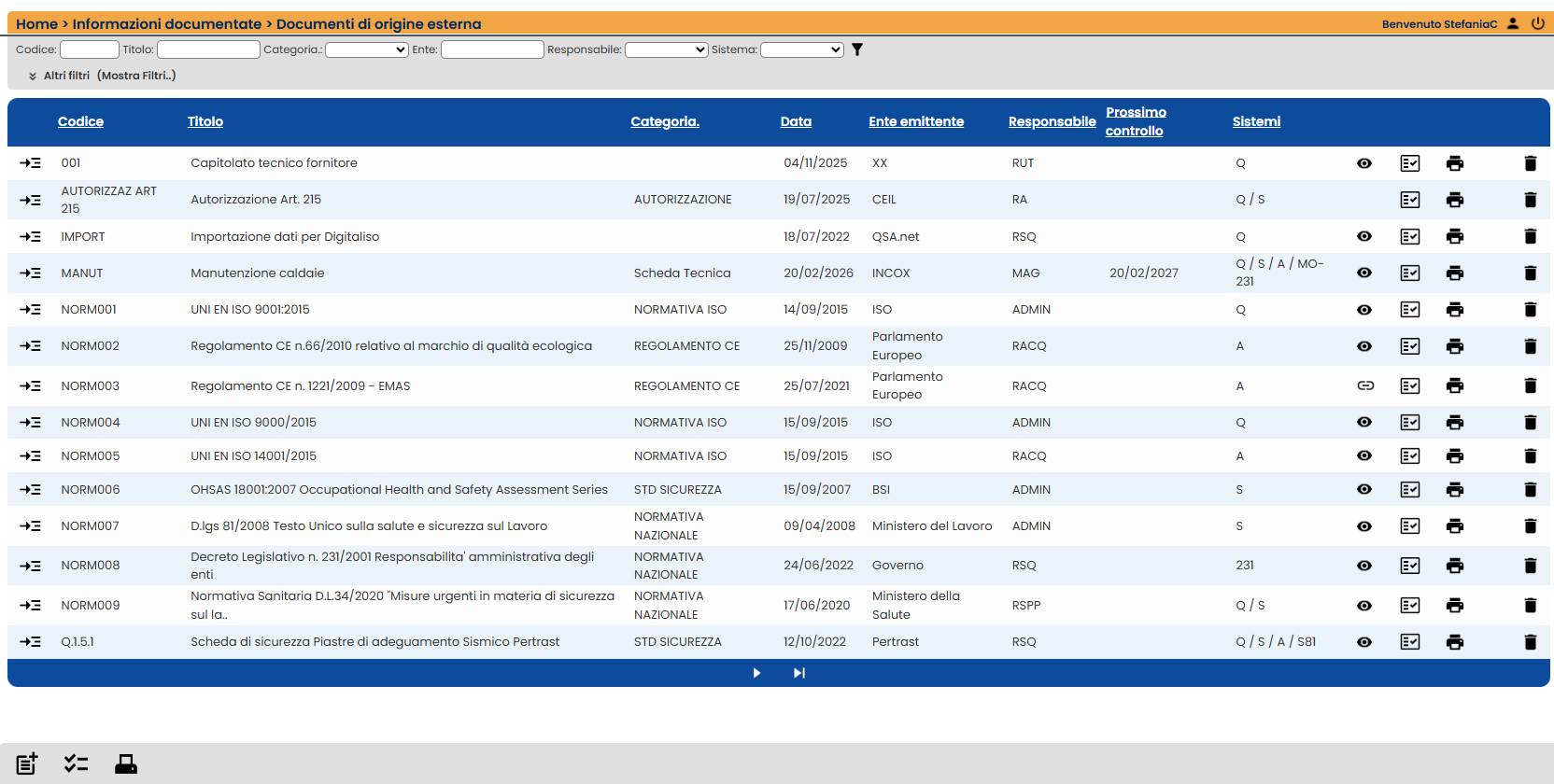
Task: Open the Sistema filter dropdown
Action: pyautogui.click(x=802, y=49)
